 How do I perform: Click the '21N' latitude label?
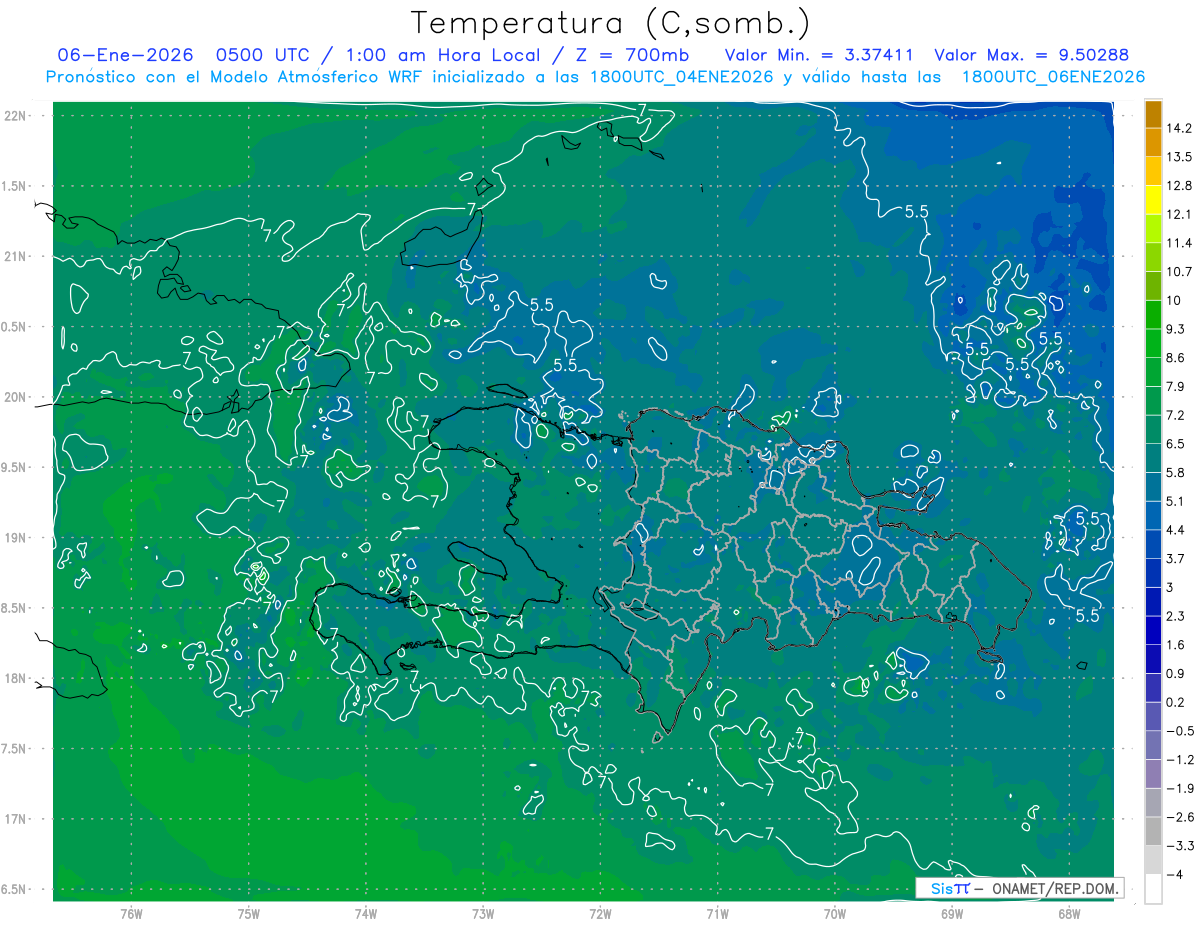coord(15,256)
